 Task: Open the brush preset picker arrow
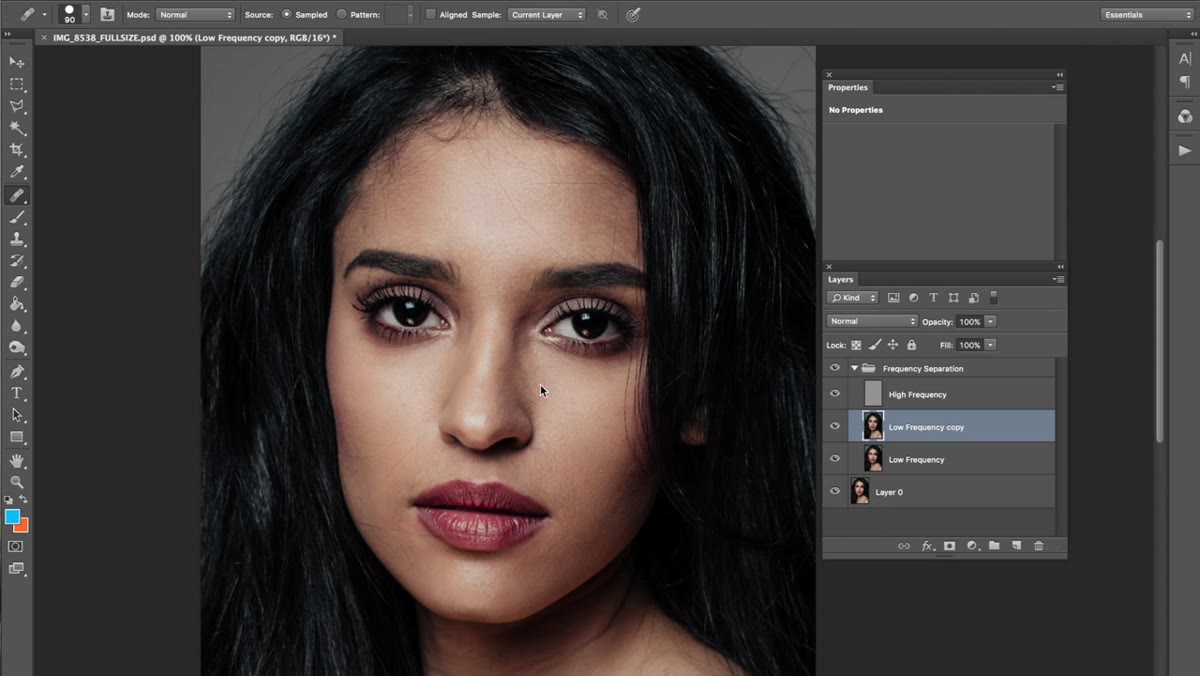coord(85,15)
